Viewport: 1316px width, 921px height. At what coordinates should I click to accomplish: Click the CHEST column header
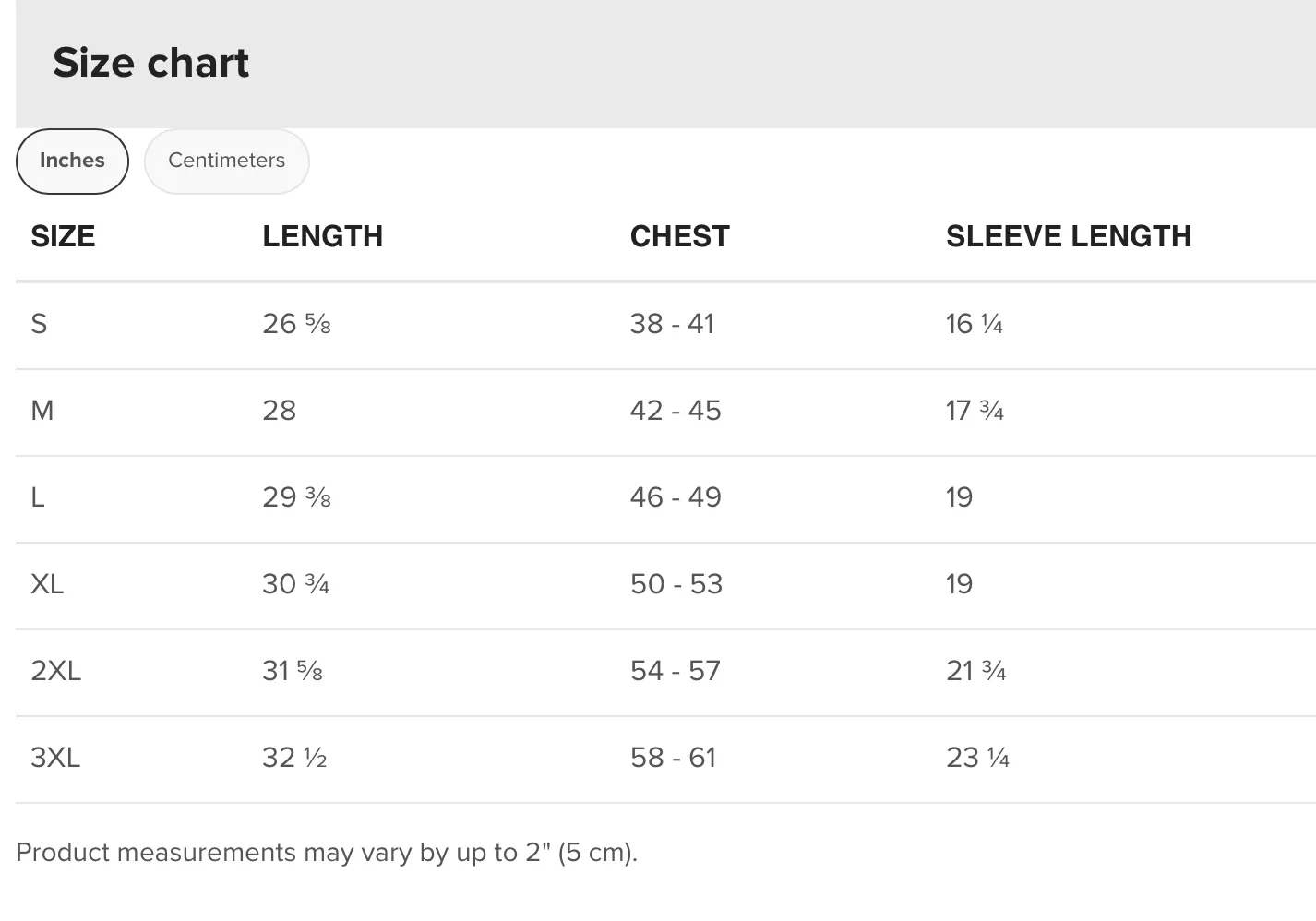point(679,236)
